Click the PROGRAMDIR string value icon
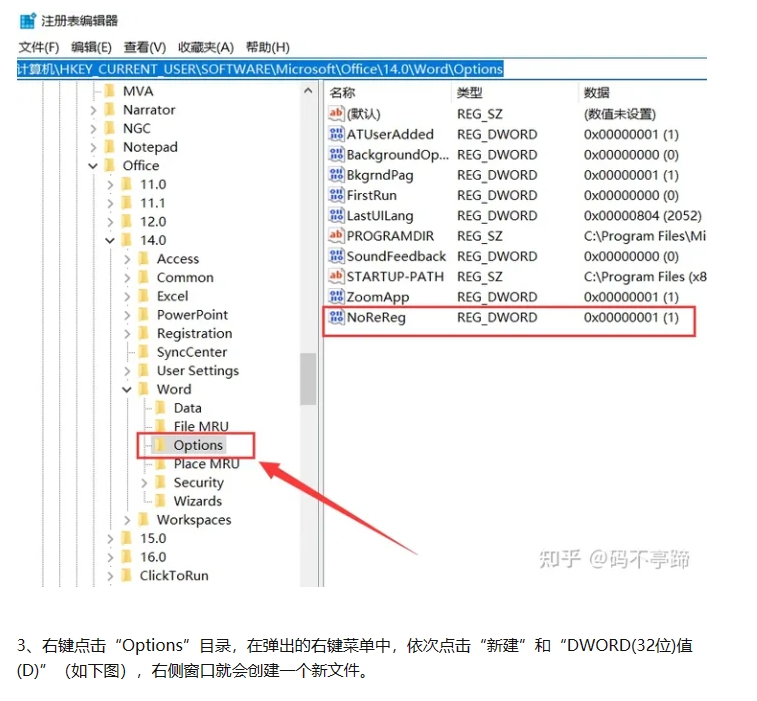 coord(337,236)
